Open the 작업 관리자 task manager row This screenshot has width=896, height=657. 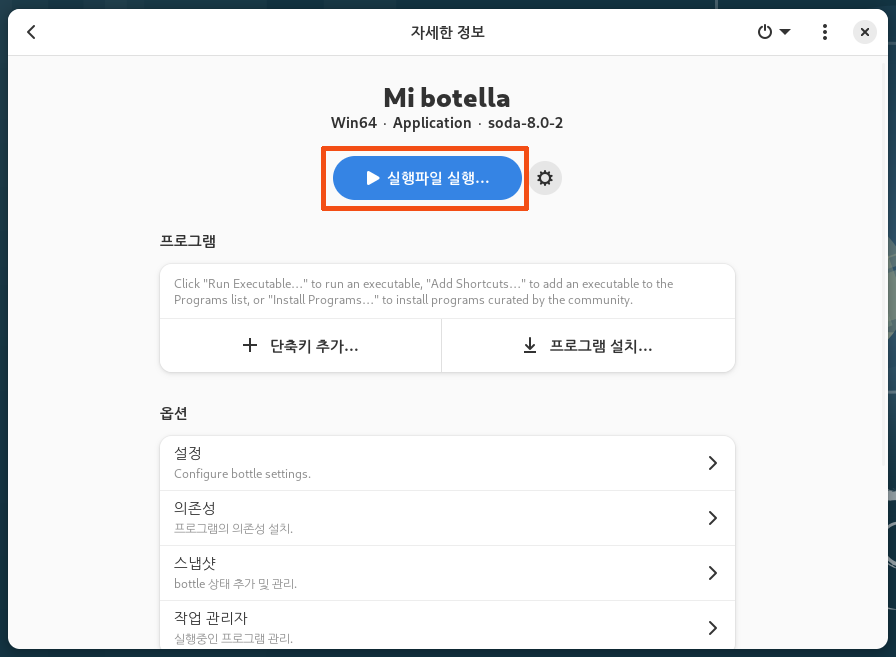click(447, 625)
